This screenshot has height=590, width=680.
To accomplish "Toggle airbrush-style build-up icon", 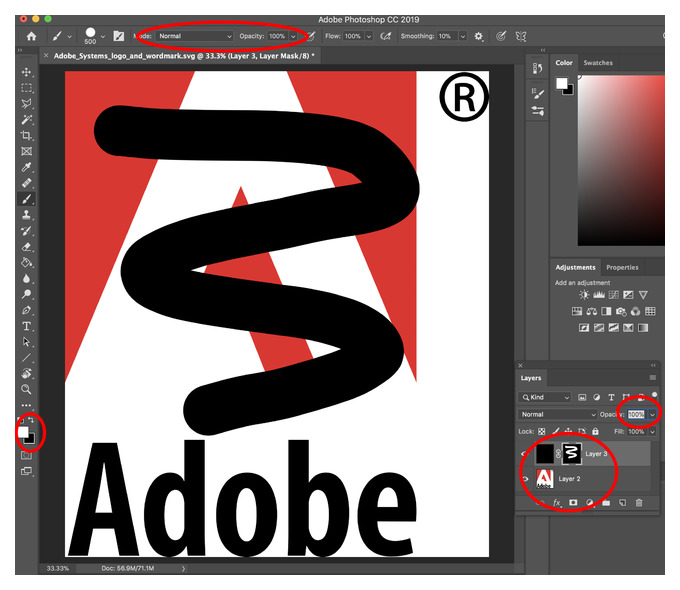I will [x=386, y=36].
